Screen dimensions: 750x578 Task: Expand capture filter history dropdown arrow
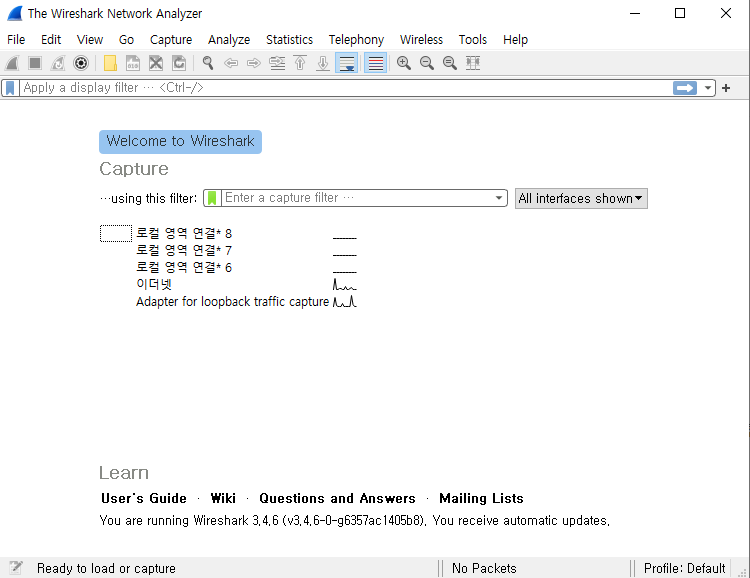[499, 198]
